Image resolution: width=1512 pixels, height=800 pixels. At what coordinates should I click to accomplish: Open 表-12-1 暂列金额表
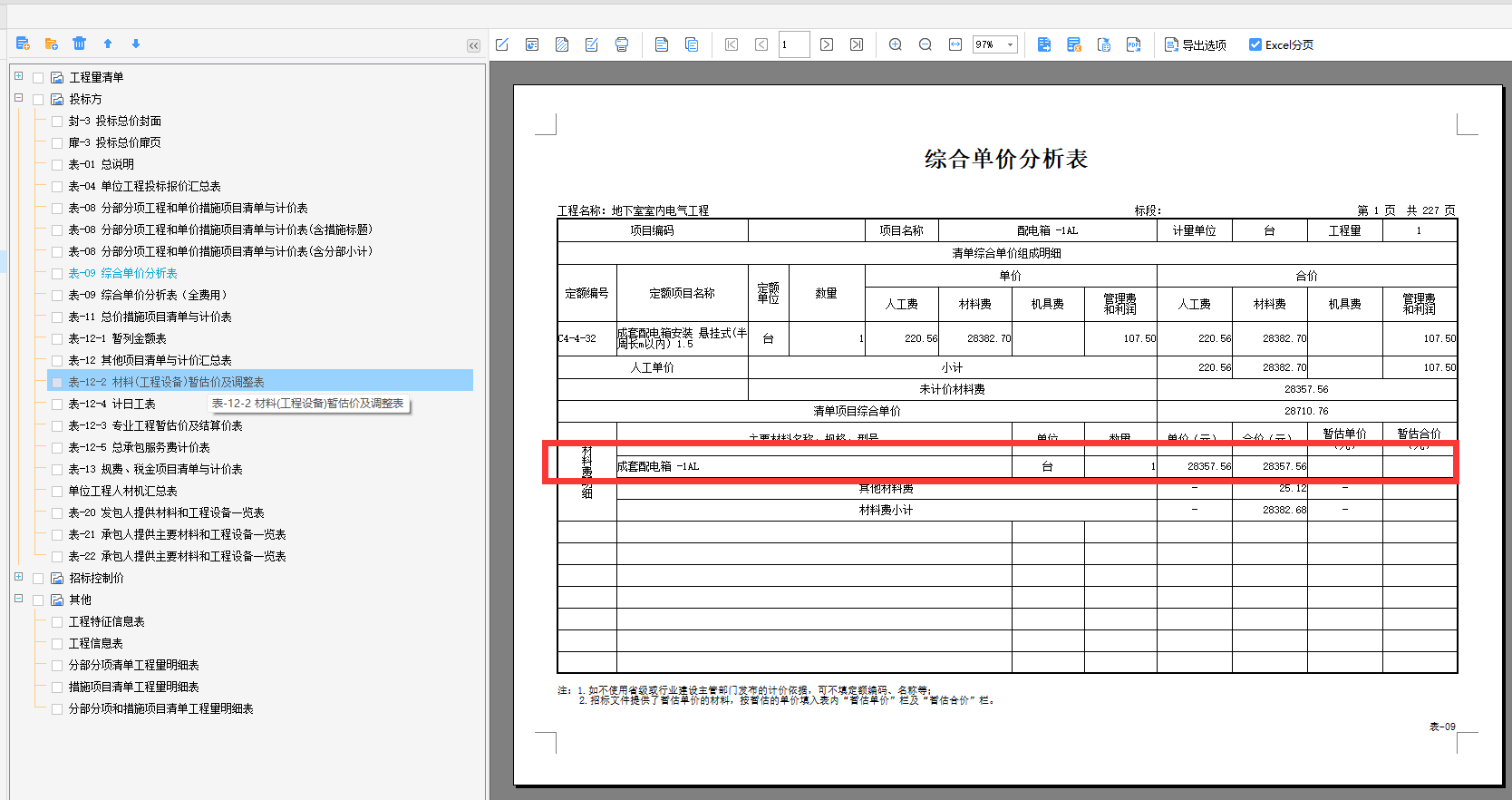[x=117, y=338]
